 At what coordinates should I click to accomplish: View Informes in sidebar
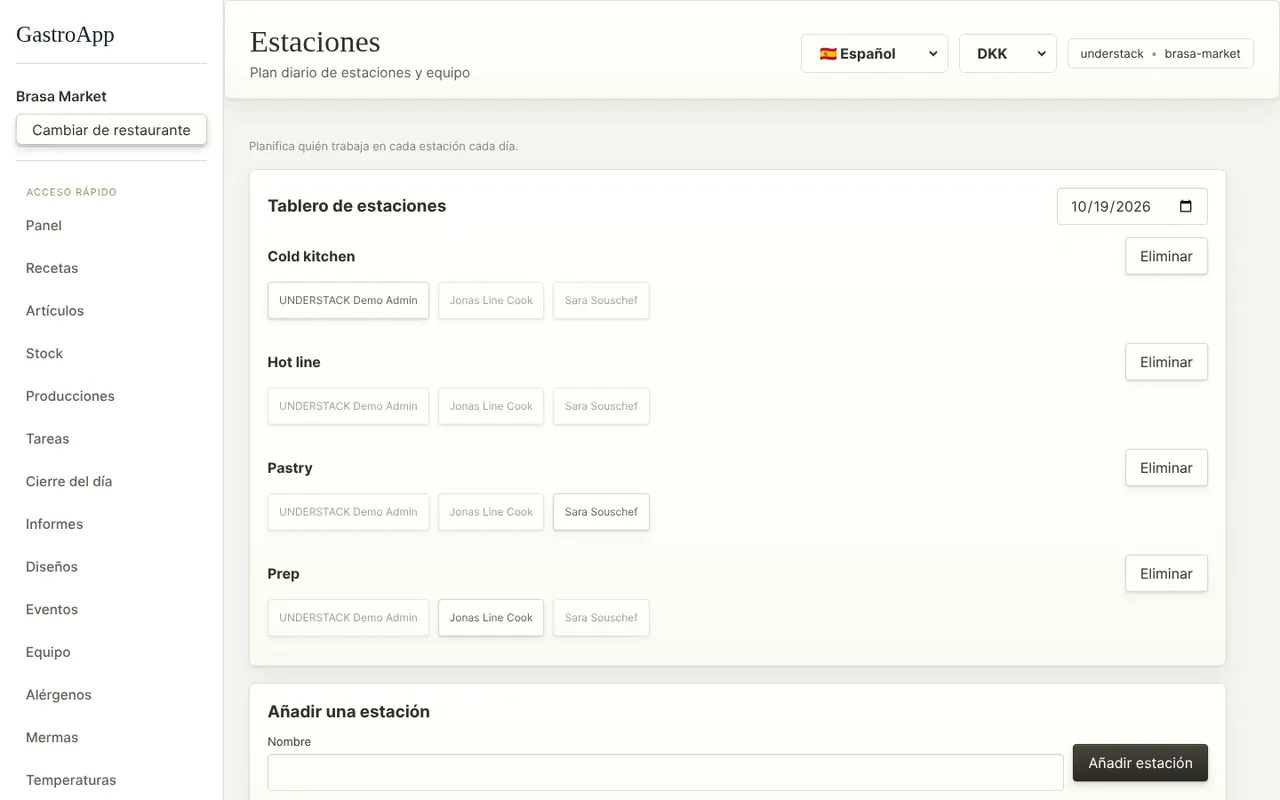[x=54, y=524]
